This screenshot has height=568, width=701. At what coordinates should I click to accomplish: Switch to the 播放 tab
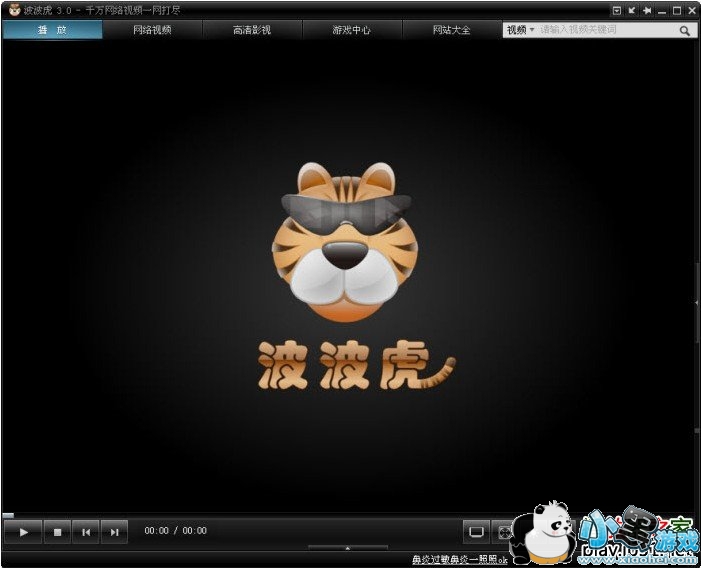52,30
